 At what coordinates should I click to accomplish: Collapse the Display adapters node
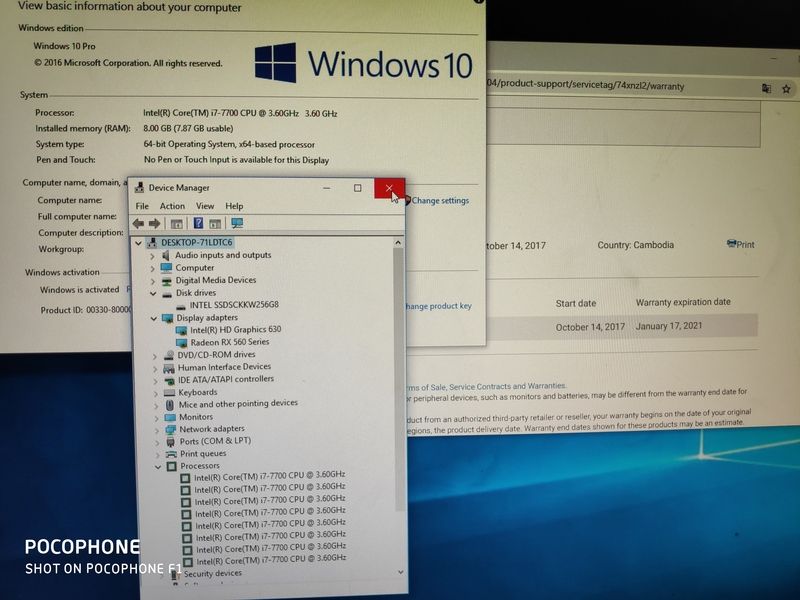tap(154, 318)
